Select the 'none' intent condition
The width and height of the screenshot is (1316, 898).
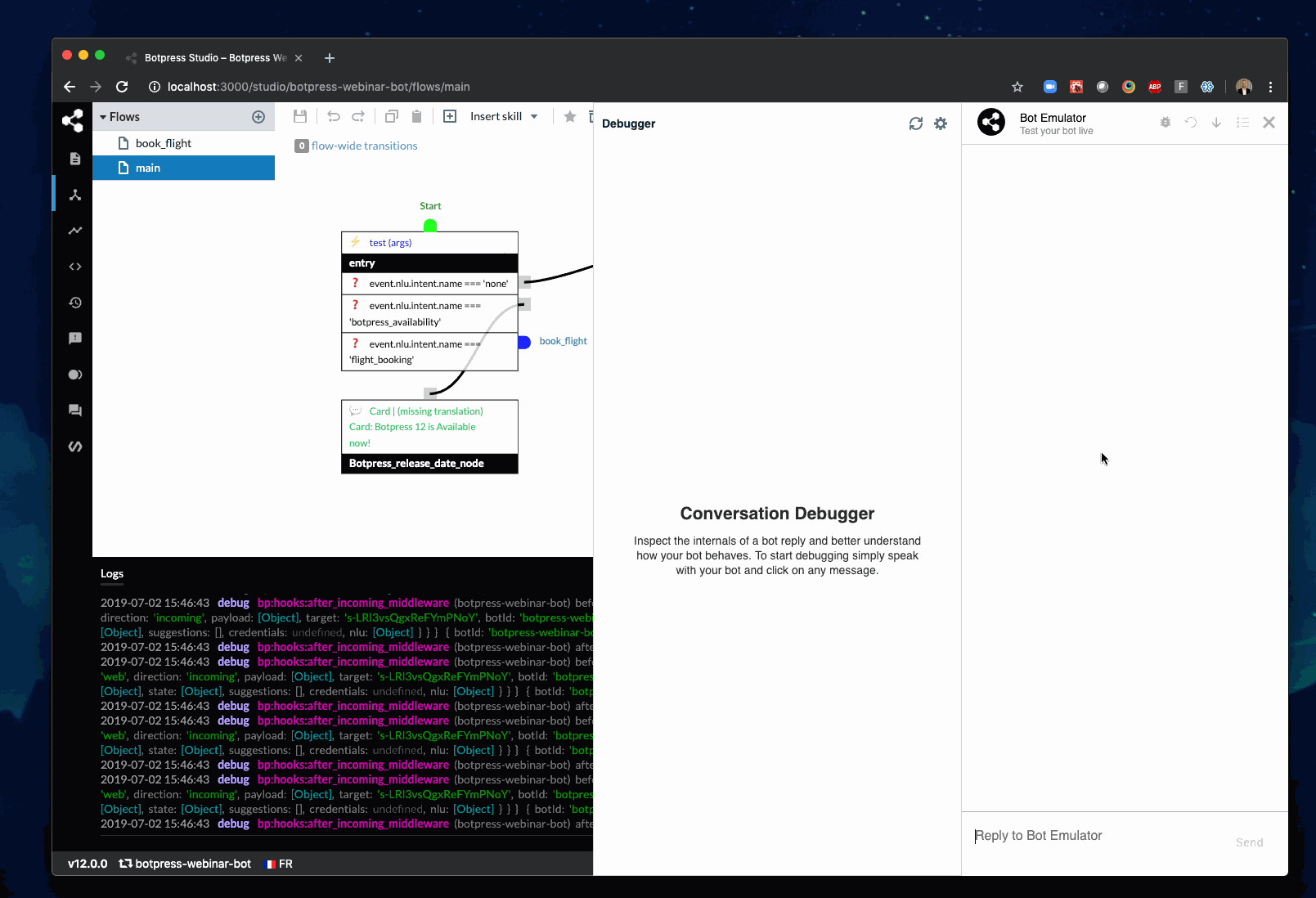(429, 283)
